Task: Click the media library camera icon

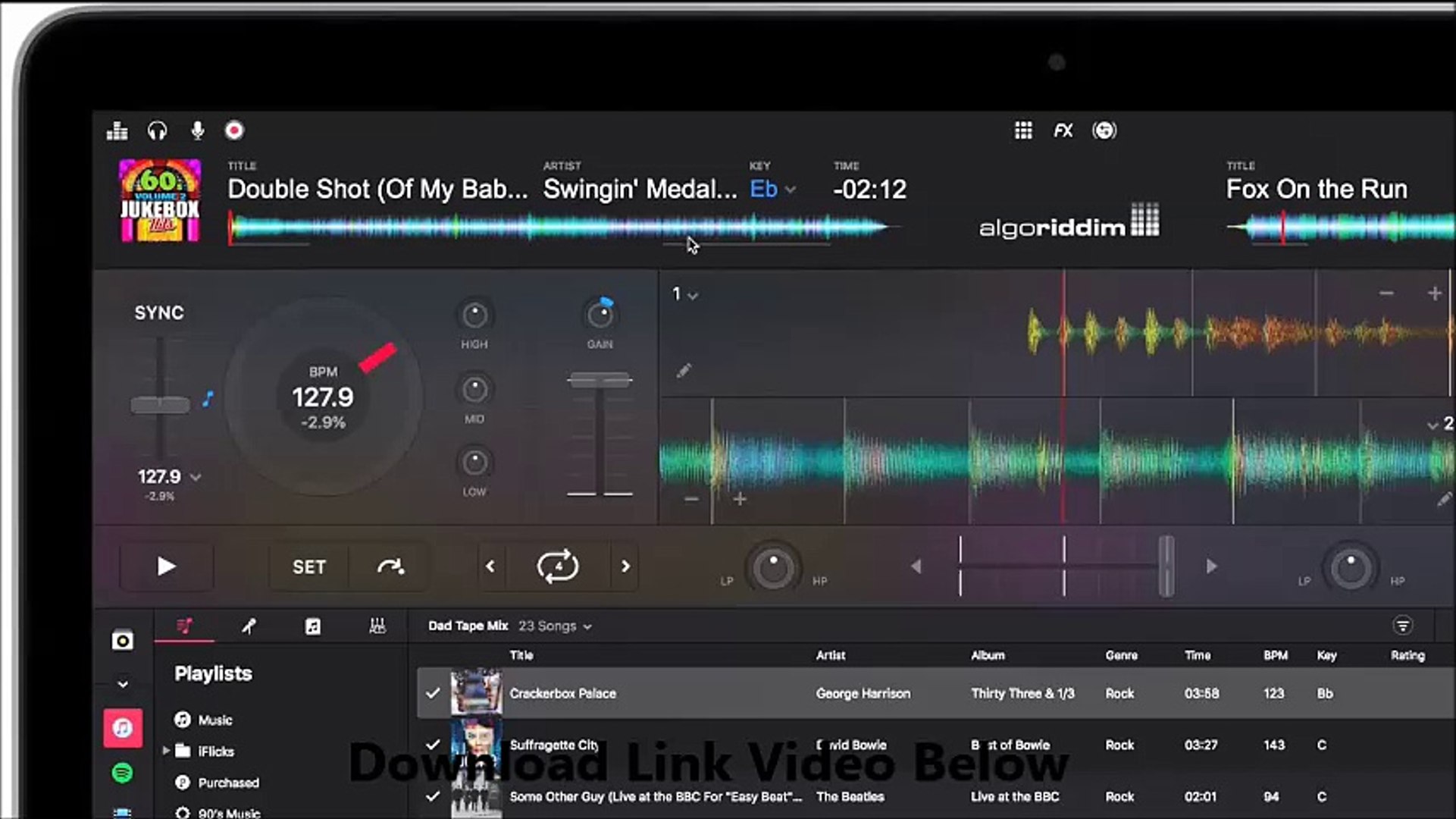Action: pyautogui.click(x=122, y=641)
